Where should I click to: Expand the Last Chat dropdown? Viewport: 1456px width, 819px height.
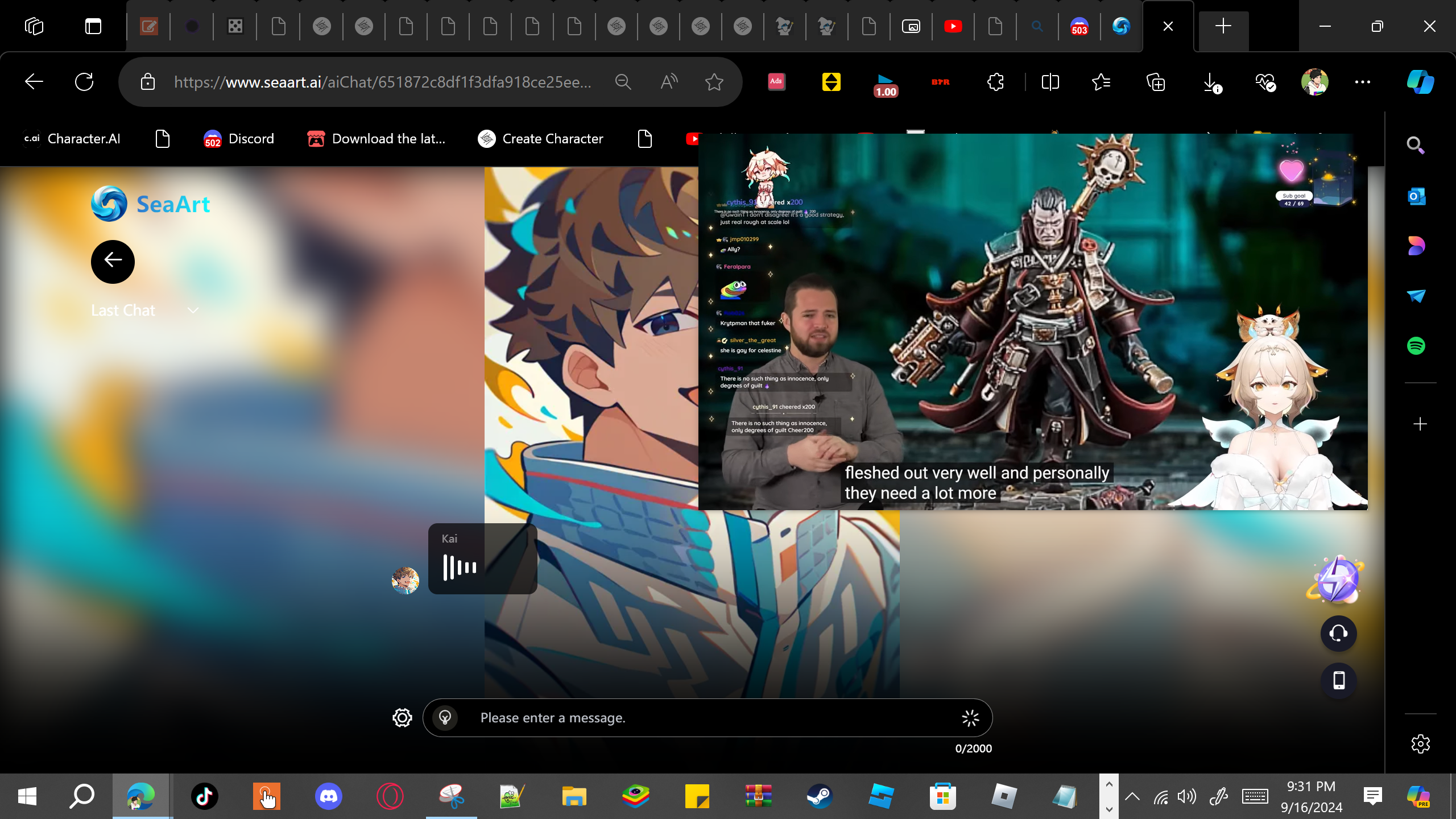[x=145, y=311]
